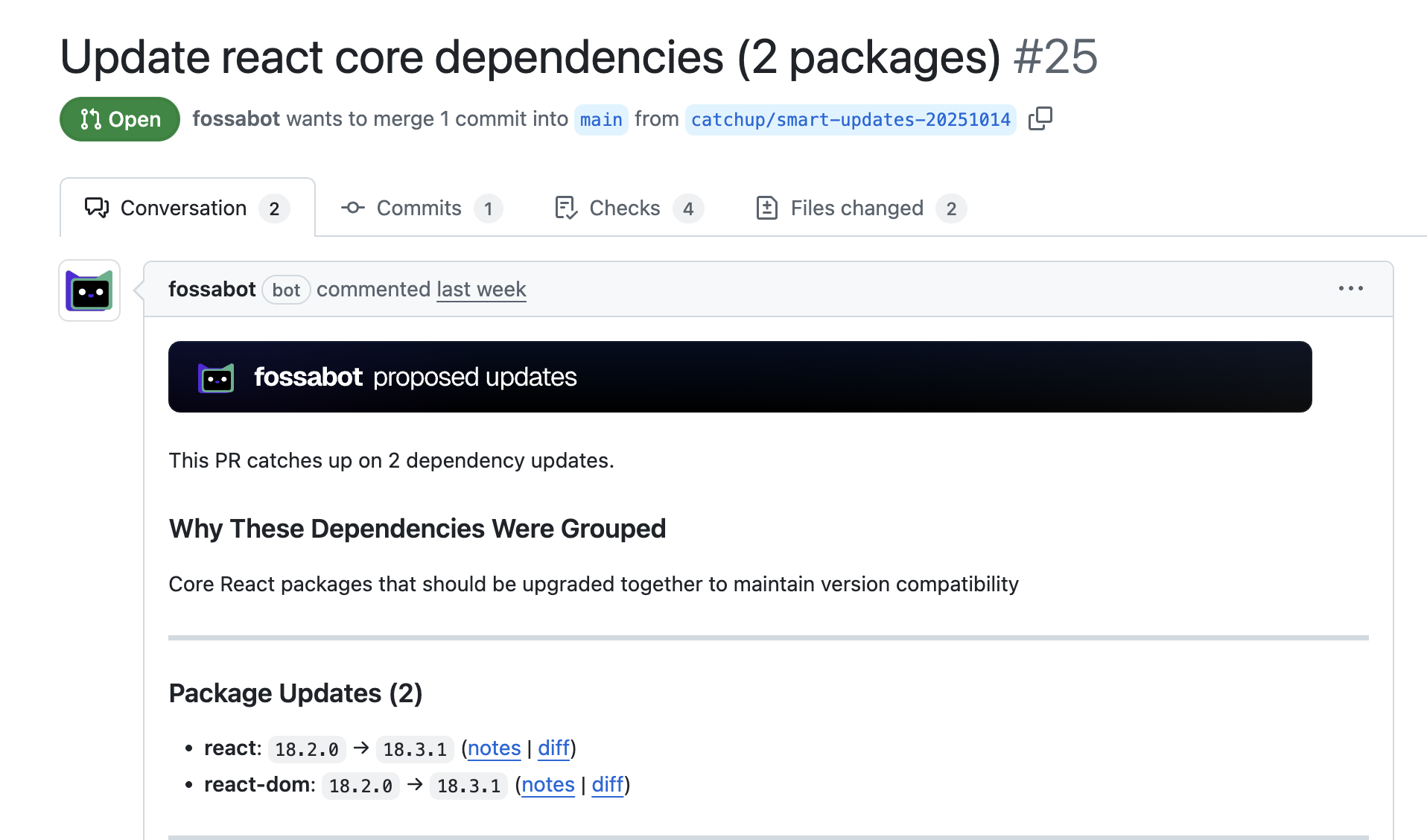Click the PR number #25
The width and height of the screenshot is (1427, 840).
[1055, 57]
